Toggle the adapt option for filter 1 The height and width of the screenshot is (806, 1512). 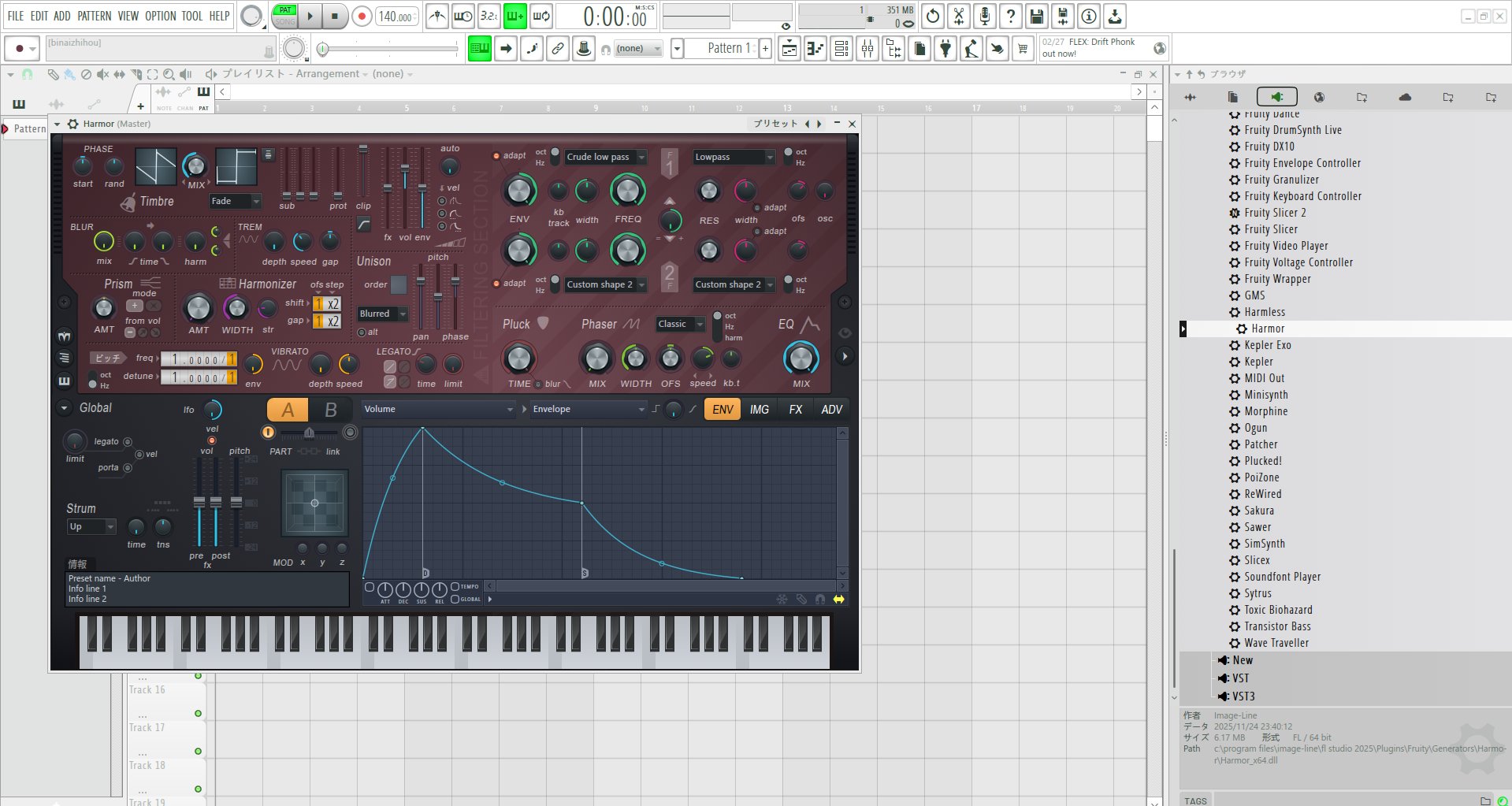(496, 156)
